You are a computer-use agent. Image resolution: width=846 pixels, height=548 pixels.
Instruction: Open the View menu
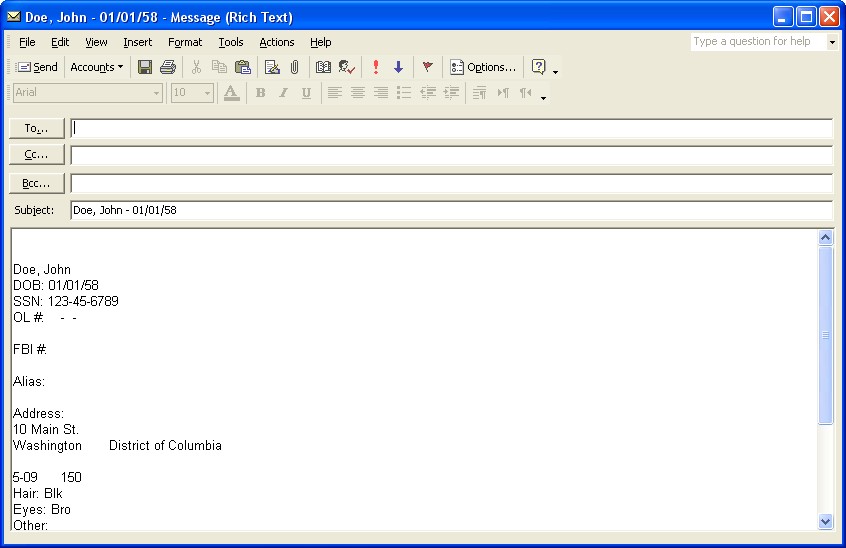click(x=96, y=42)
